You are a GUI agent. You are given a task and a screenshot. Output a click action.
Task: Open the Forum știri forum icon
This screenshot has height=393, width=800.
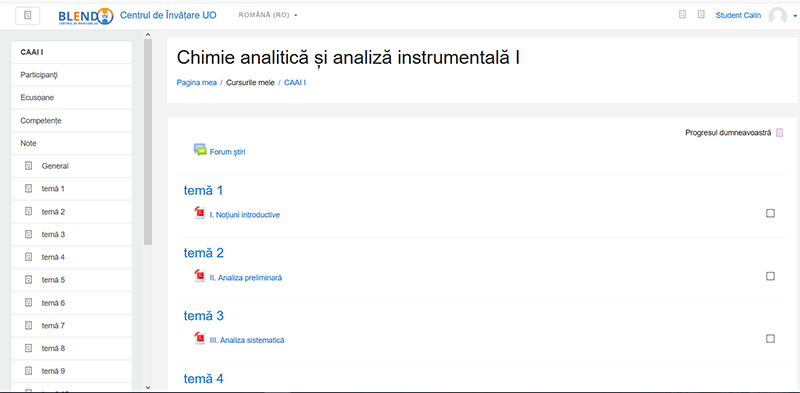click(199, 150)
